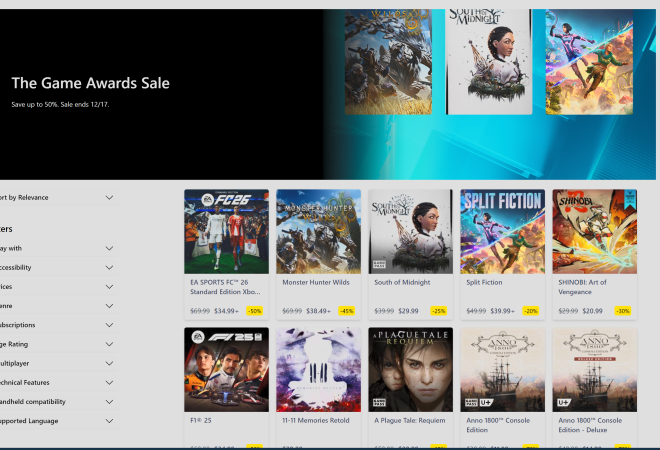Viewport: 660px width, 450px height.
Task: Click the A Plague Tale: Requiem cover art
Action: (x=410, y=369)
